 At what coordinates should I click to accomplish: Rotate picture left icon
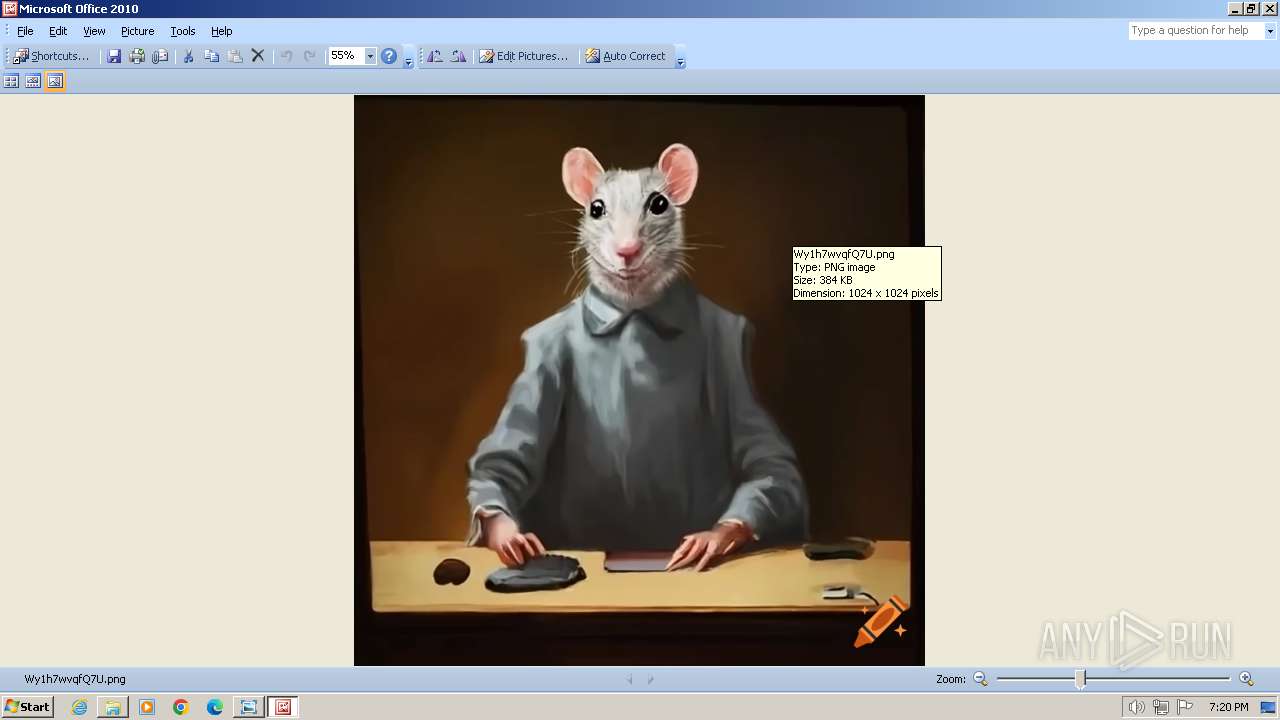tap(435, 56)
